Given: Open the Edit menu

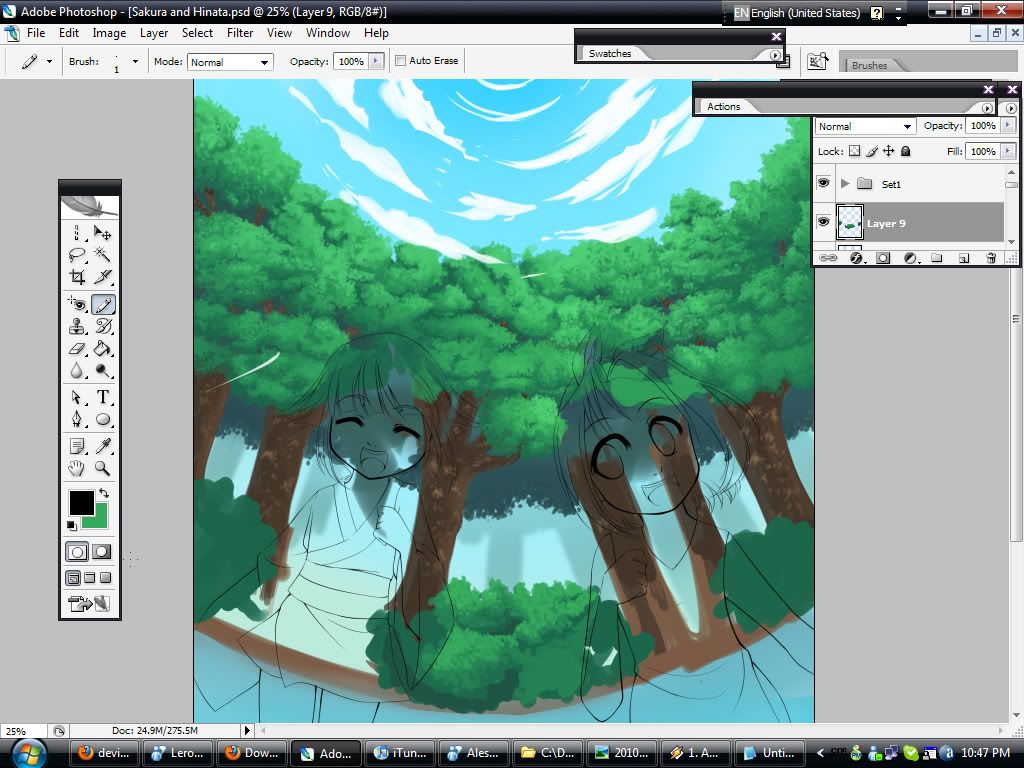Looking at the screenshot, I should tap(69, 33).
